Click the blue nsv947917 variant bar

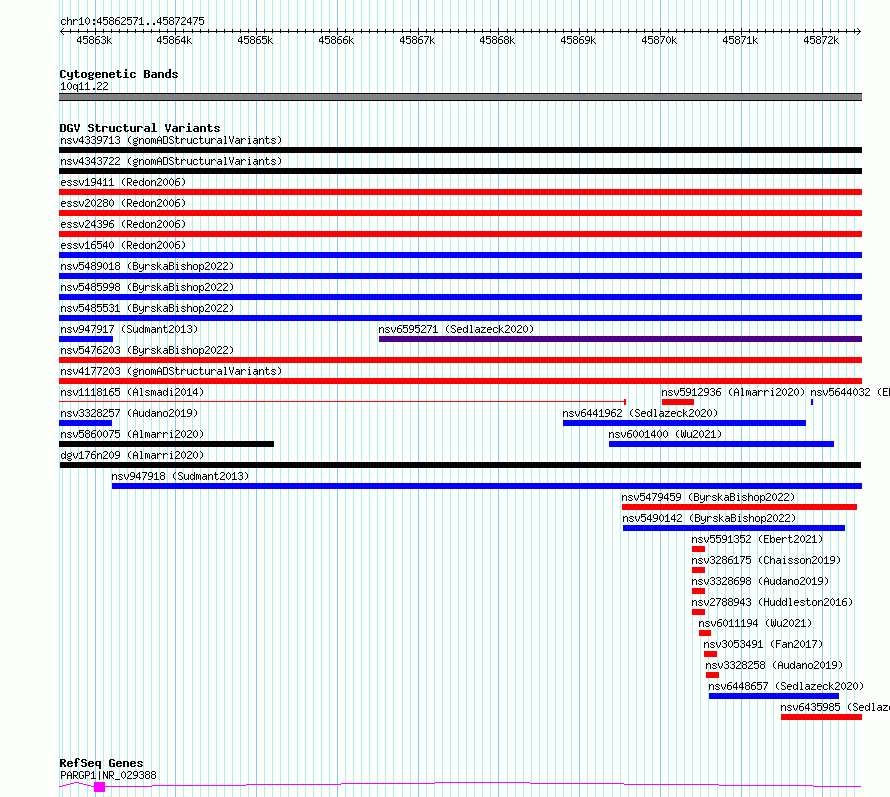point(86,339)
